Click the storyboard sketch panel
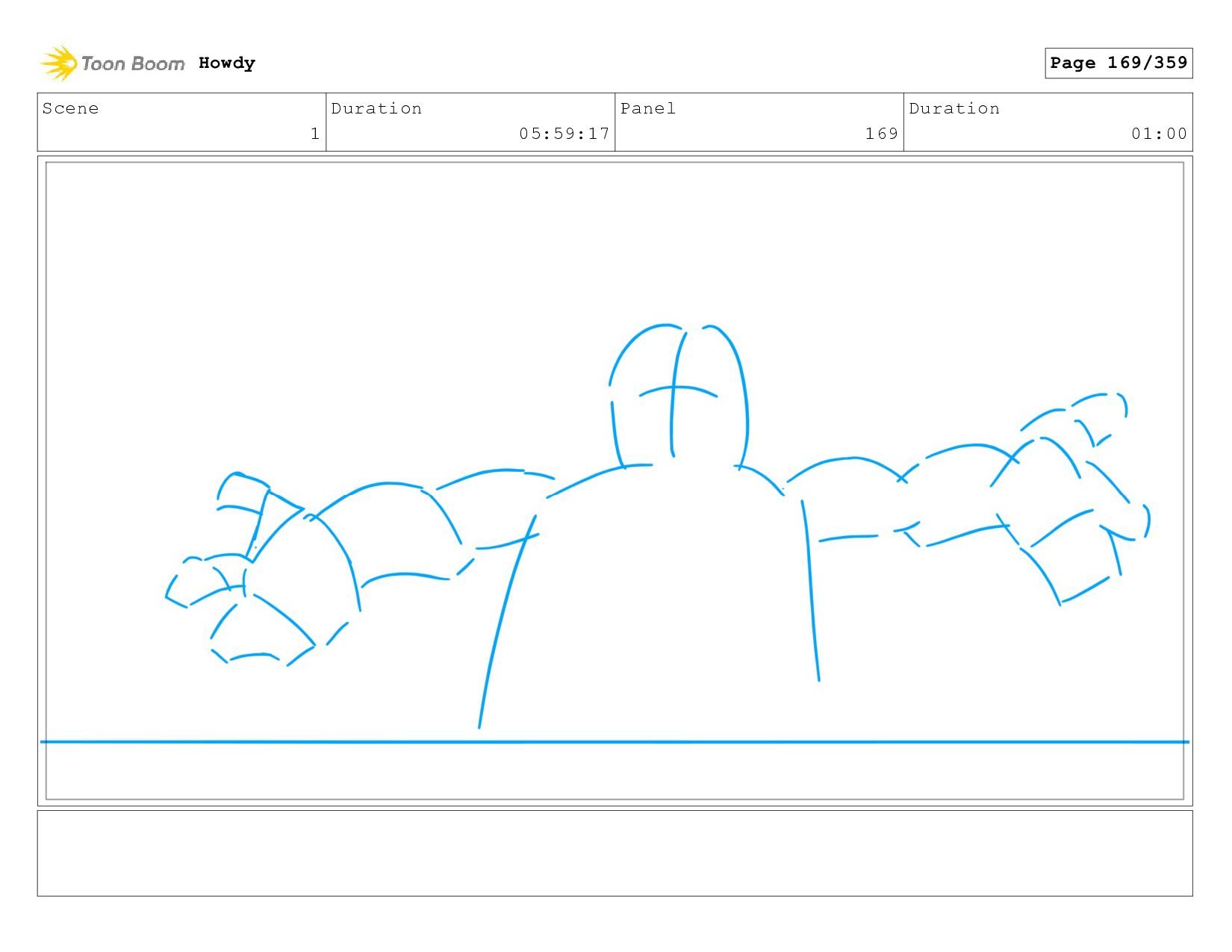 pyautogui.click(x=615, y=481)
